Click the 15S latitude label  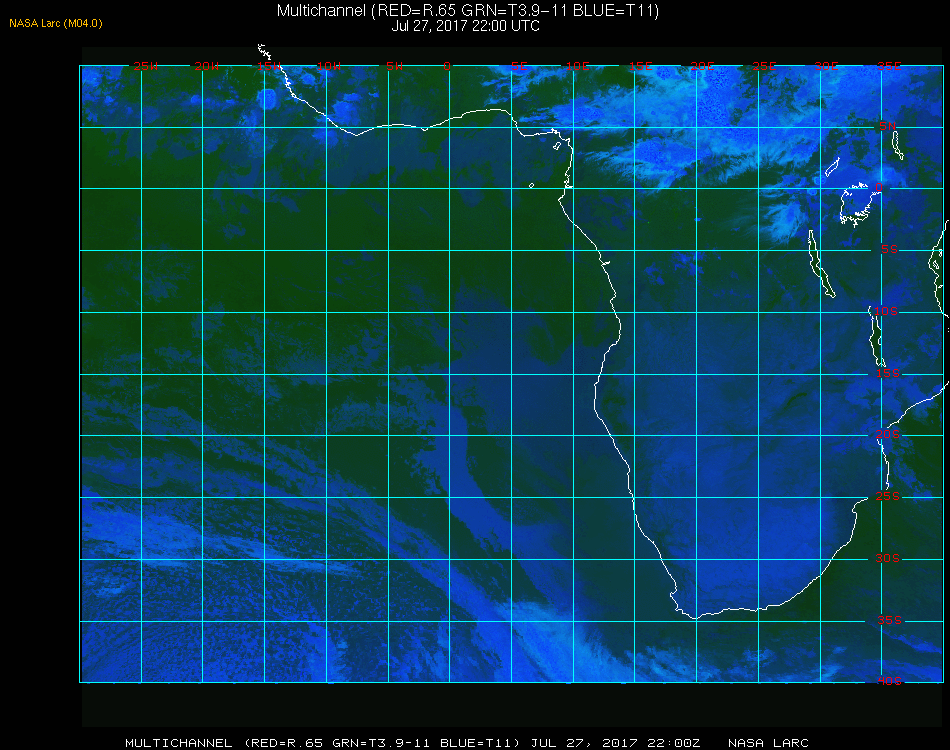click(888, 373)
